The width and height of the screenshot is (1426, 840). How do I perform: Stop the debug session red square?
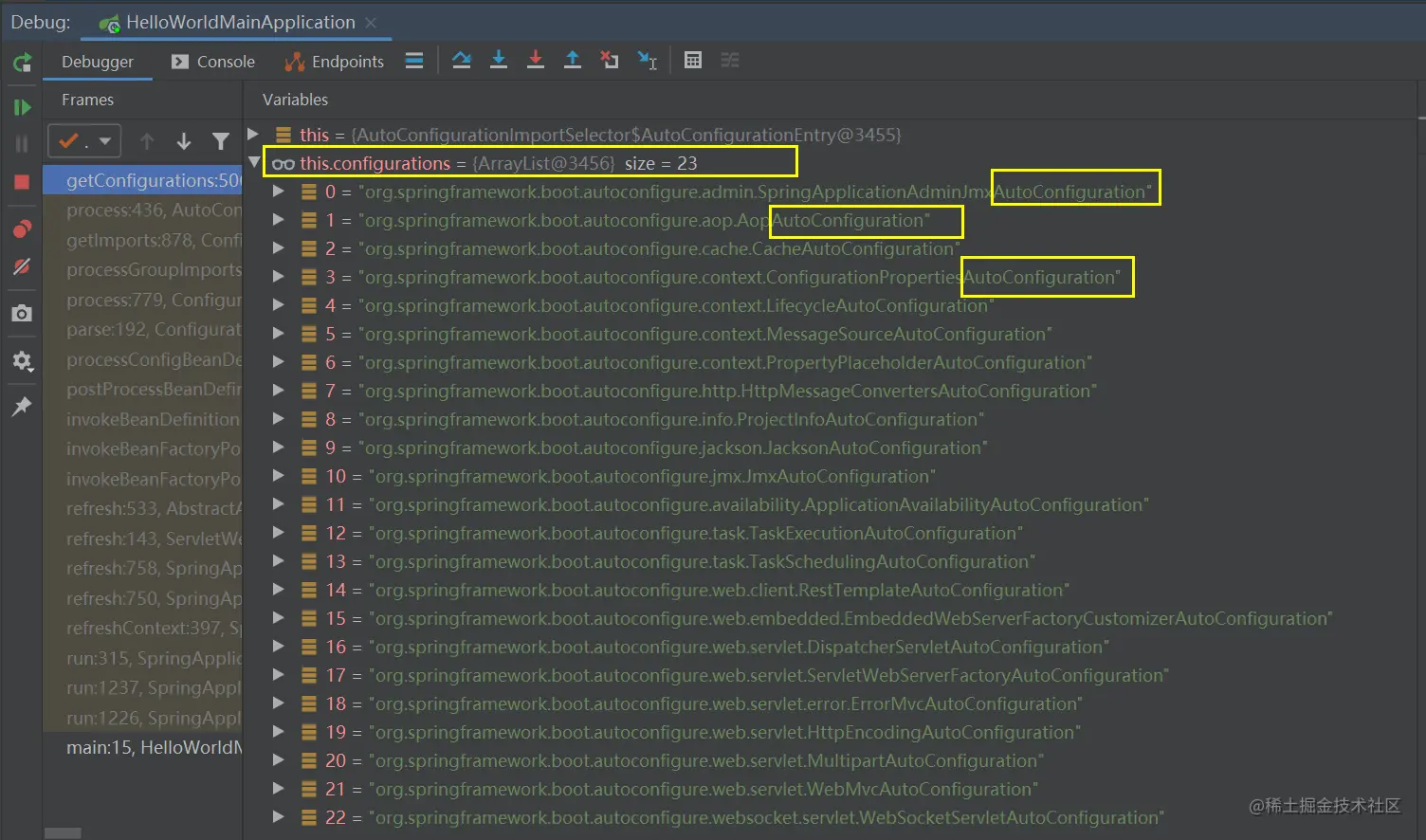click(x=22, y=182)
